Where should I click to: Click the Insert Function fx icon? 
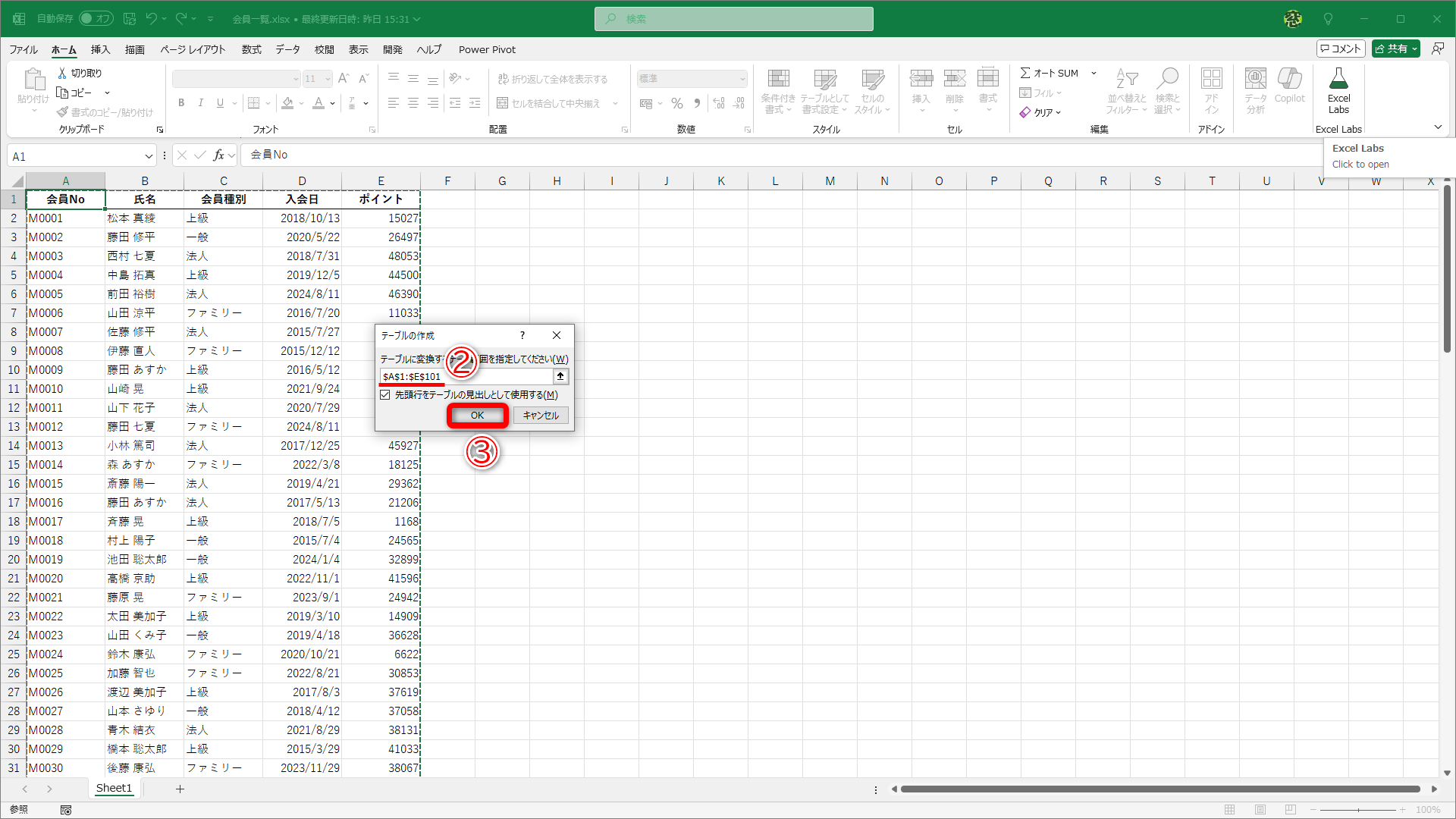click(218, 155)
